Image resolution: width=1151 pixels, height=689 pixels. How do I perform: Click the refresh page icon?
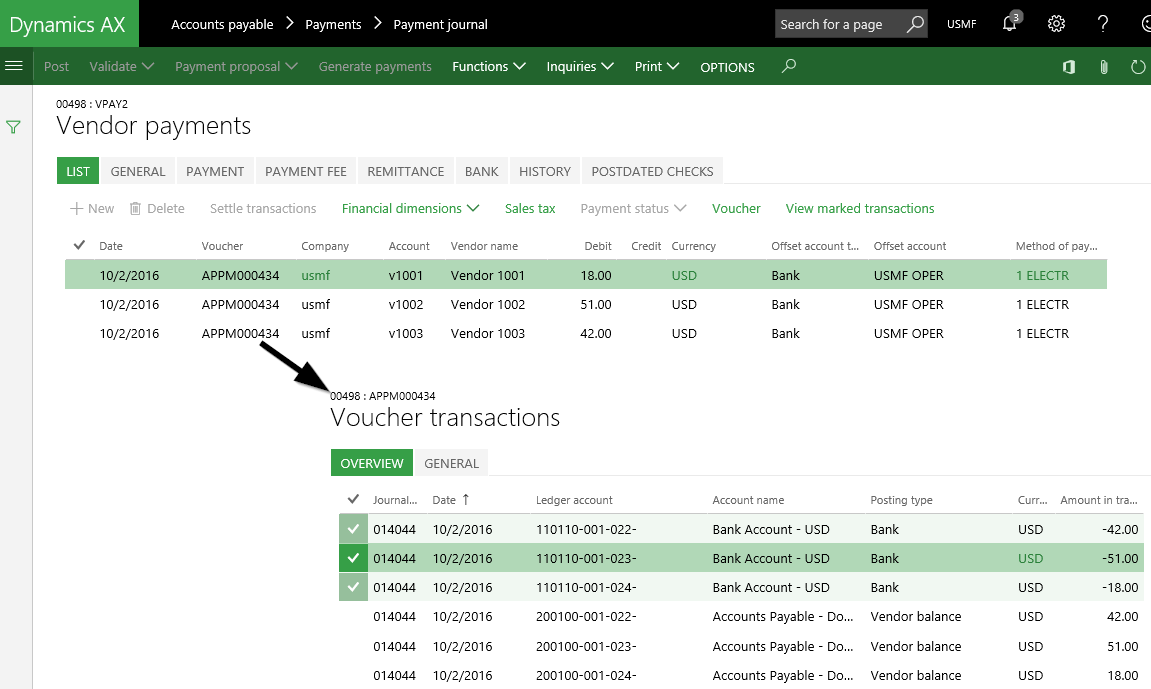[x=1137, y=67]
